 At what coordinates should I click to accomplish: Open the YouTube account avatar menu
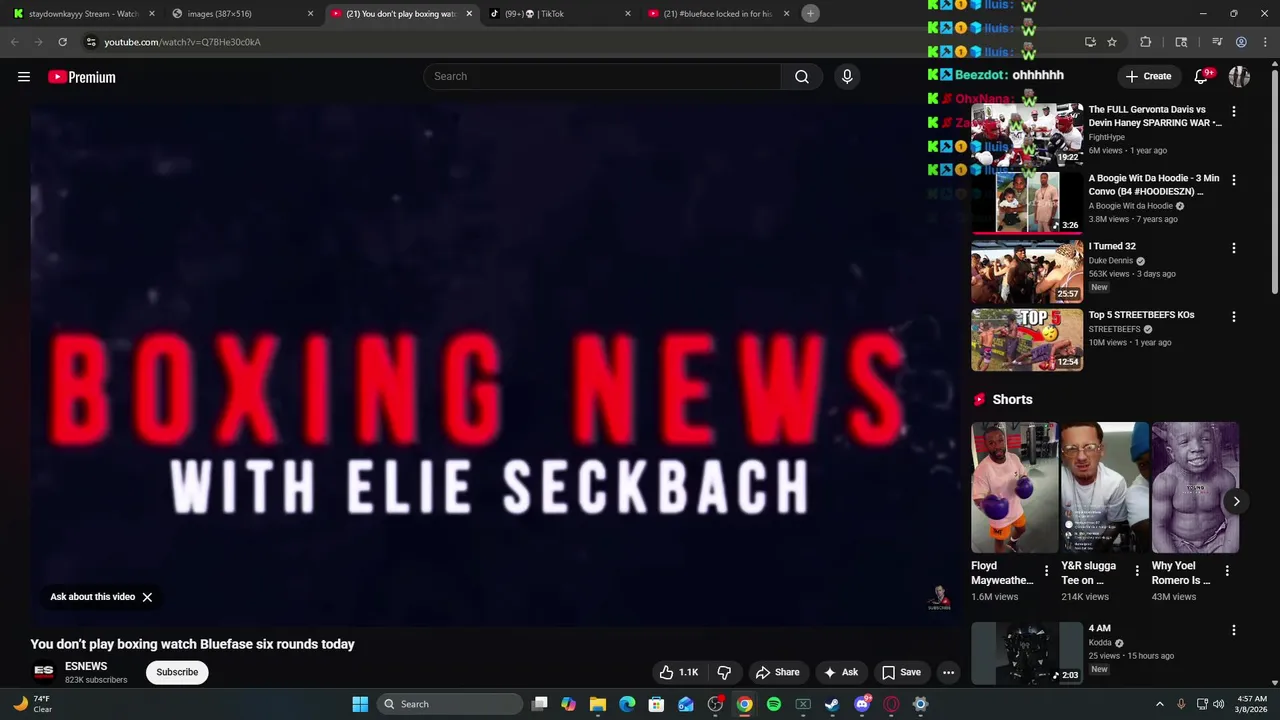coord(1239,76)
